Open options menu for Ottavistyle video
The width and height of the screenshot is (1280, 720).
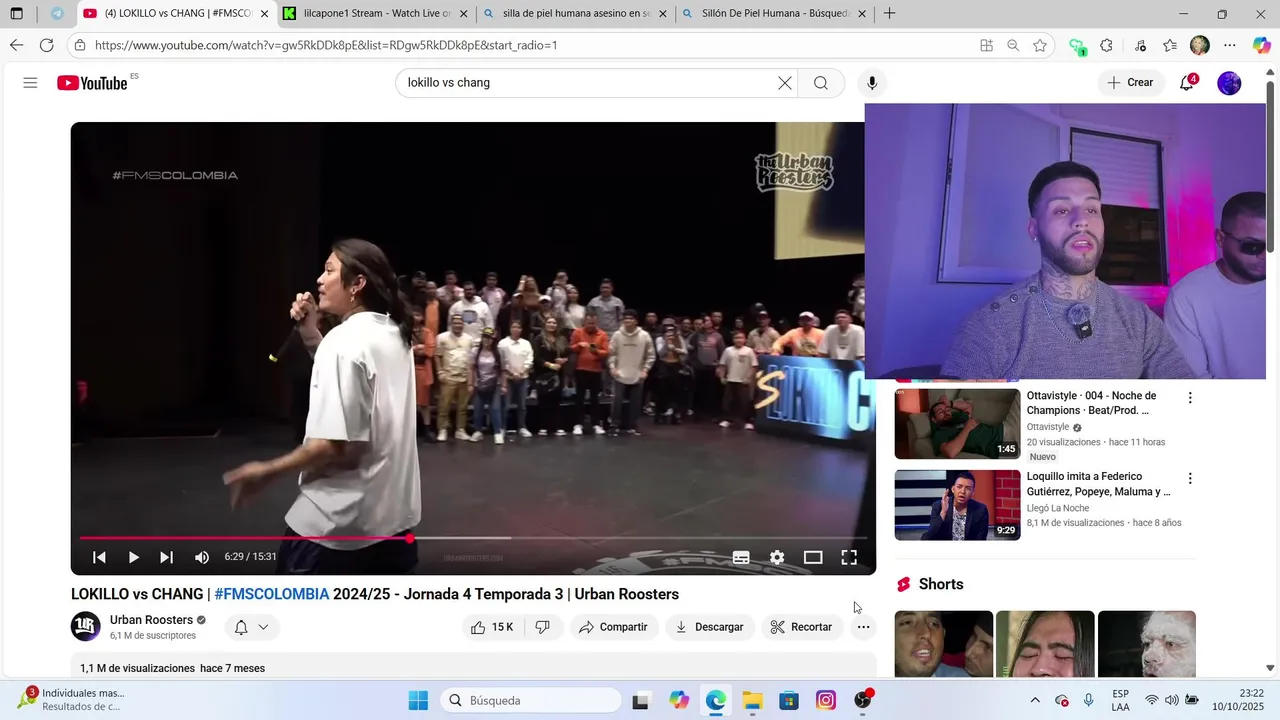coord(1190,398)
